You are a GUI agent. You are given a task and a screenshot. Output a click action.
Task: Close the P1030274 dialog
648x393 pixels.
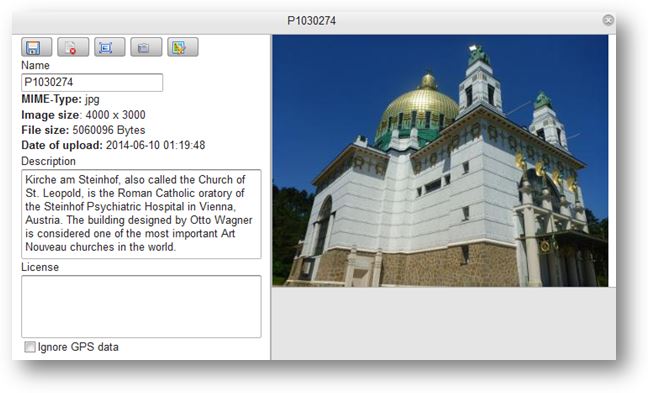pyautogui.click(x=608, y=20)
